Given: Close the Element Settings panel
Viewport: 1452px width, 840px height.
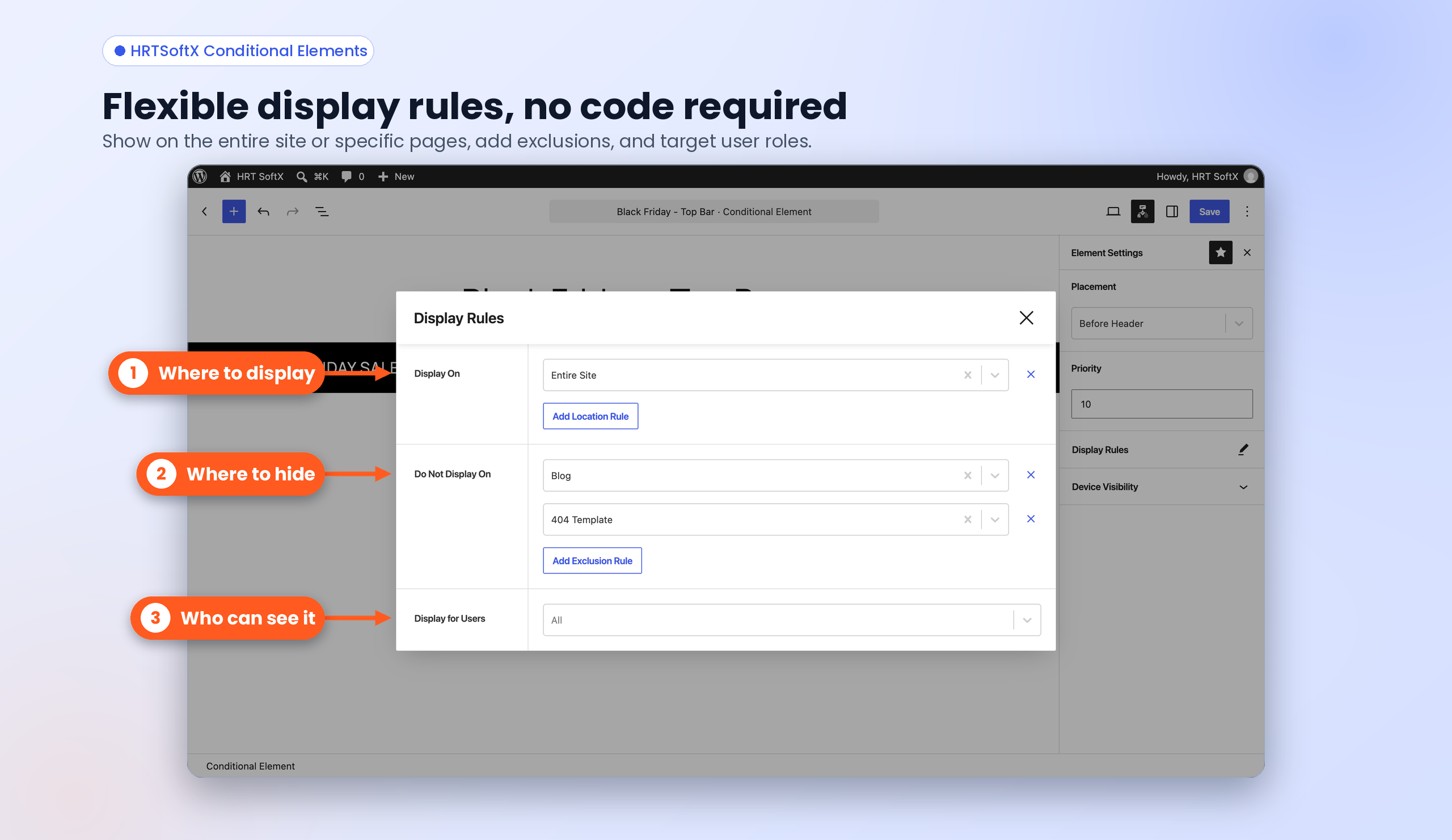Looking at the screenshot, I should click(x=1247, y=252).
